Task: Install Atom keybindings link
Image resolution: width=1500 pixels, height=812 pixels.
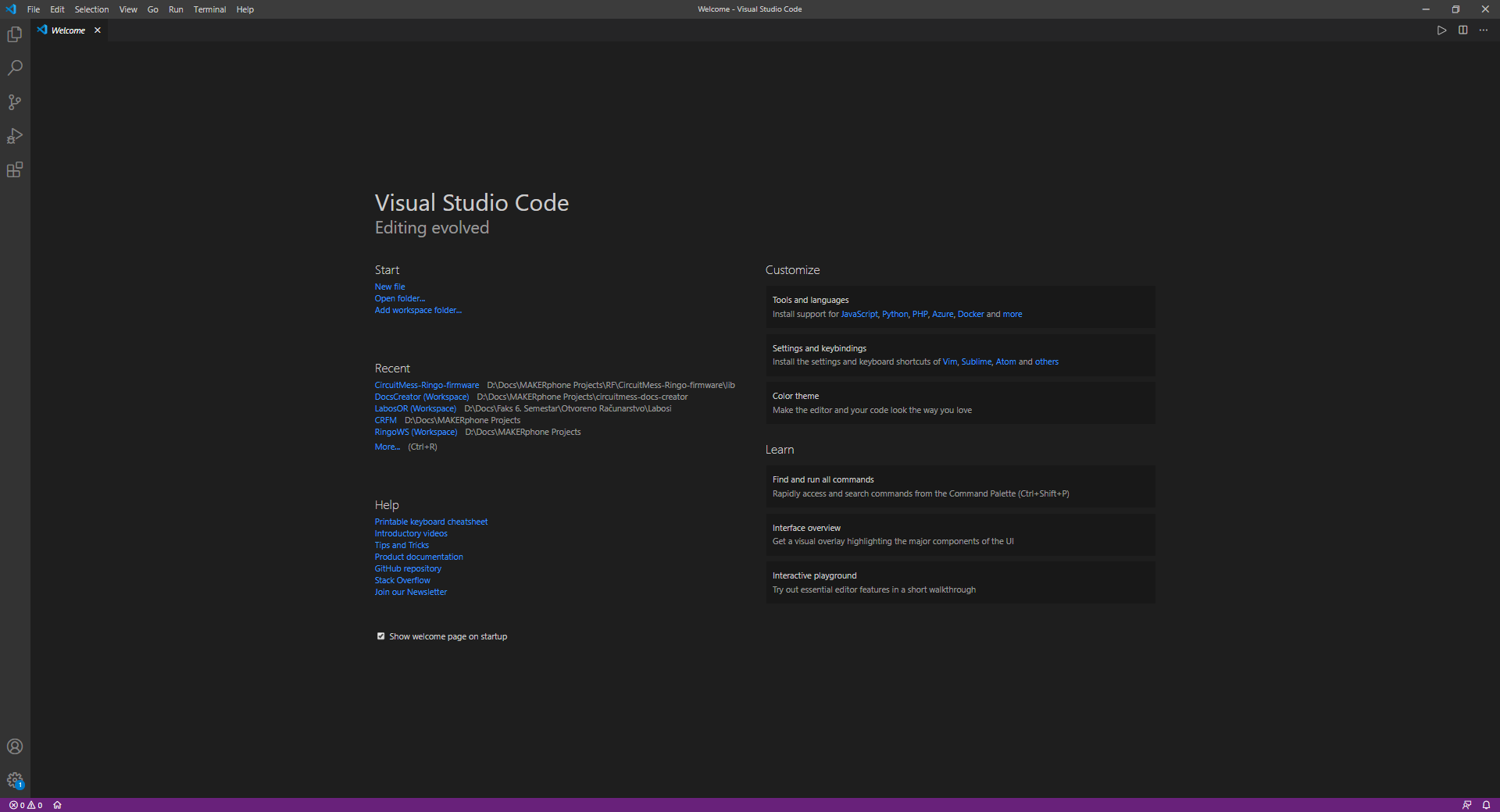Action: pos(1006,361)
